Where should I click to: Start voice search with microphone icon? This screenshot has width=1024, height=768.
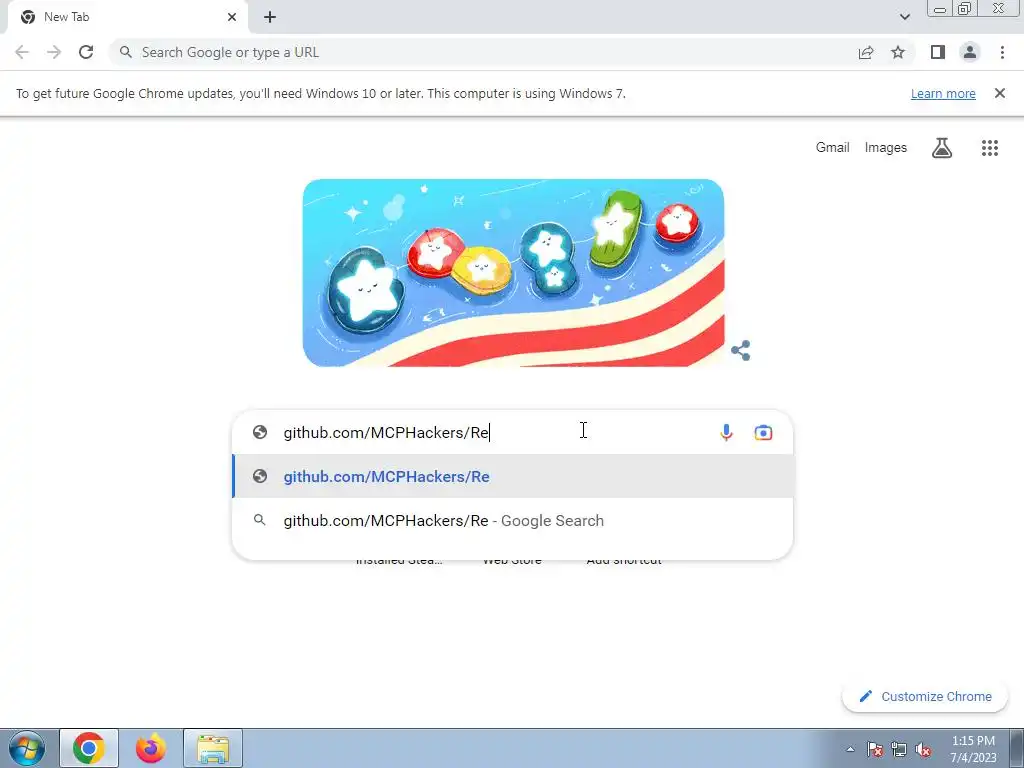click(726, 432)
